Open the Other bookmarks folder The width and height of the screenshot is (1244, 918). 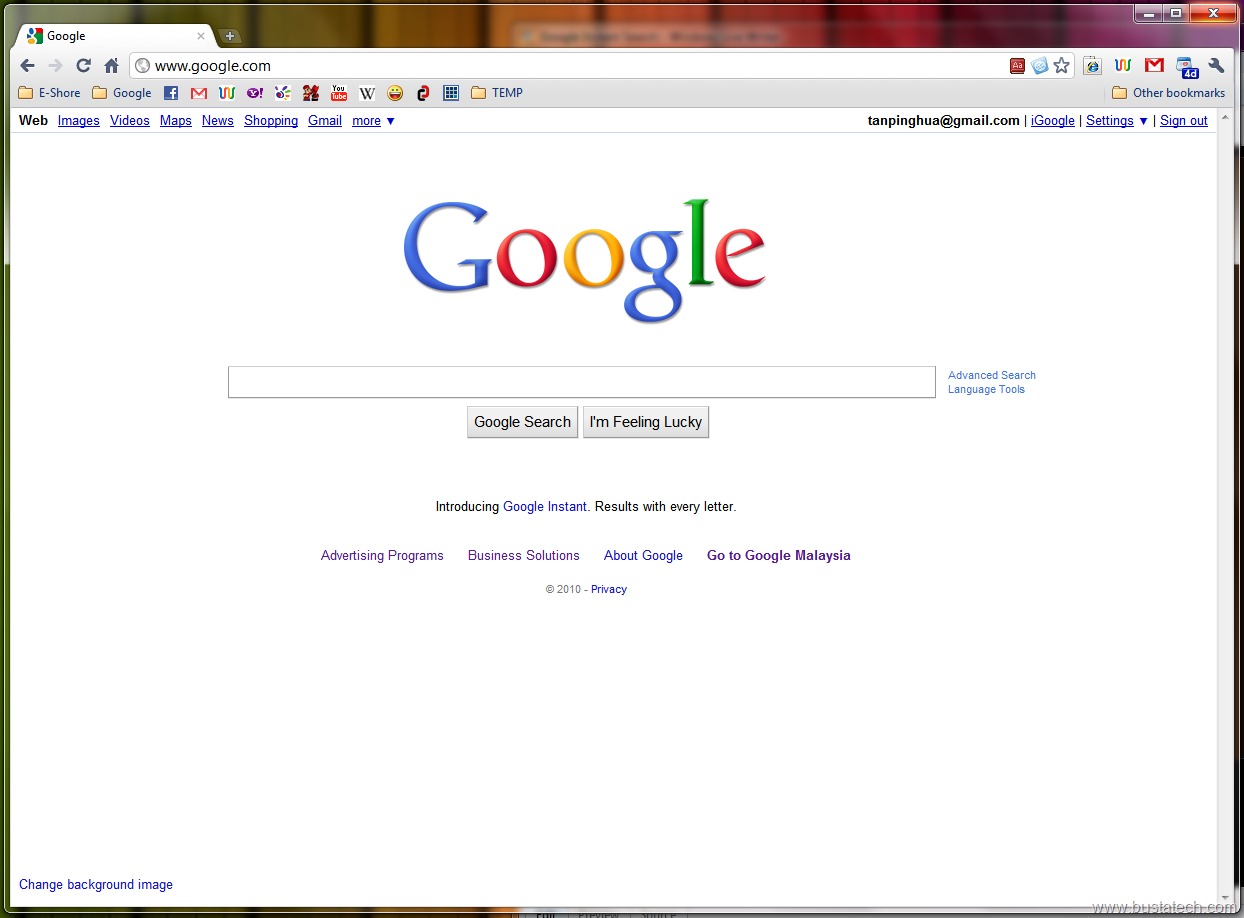(x=1168, y=93)
